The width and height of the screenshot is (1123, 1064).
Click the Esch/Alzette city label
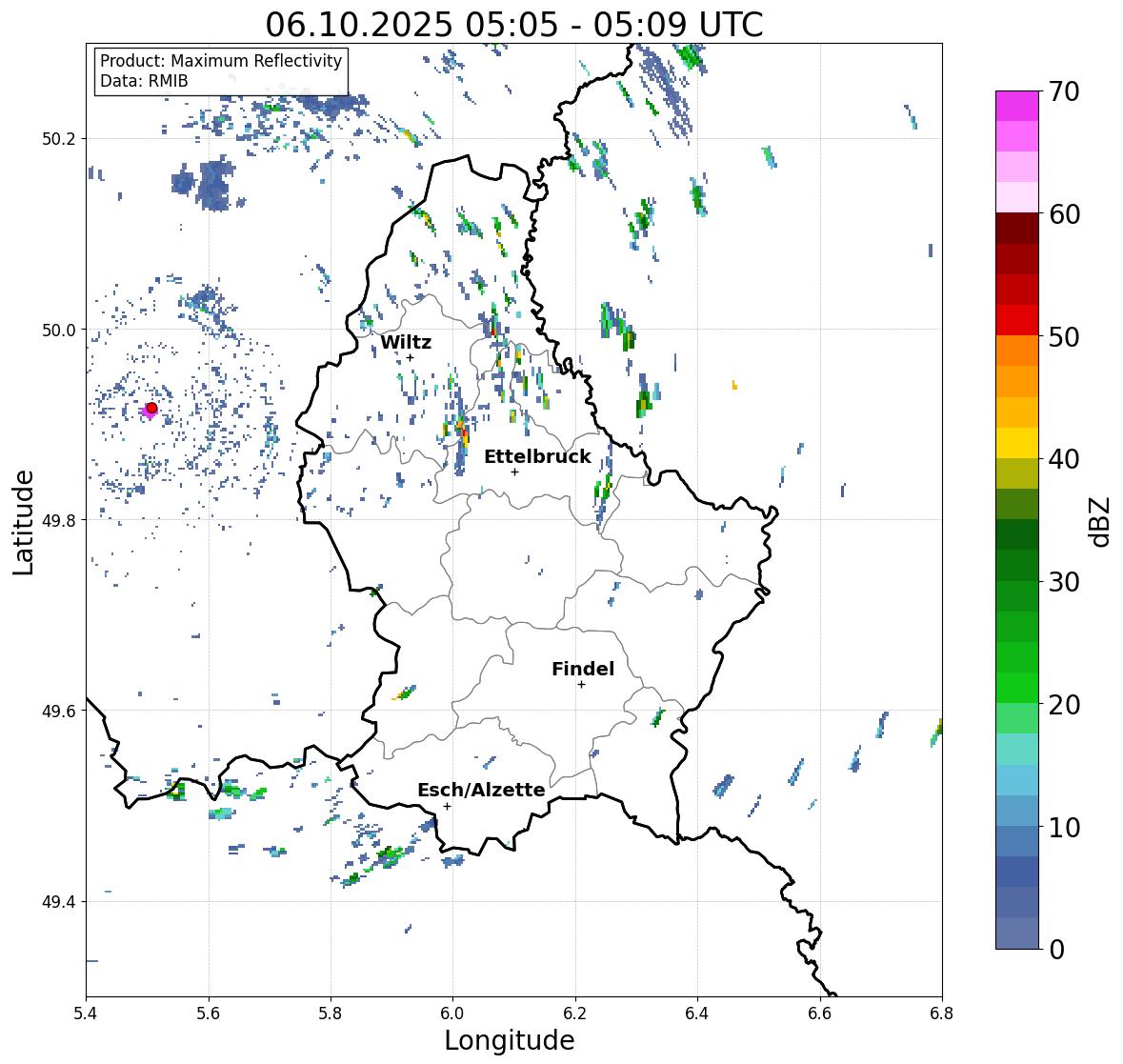coord(481,790)
